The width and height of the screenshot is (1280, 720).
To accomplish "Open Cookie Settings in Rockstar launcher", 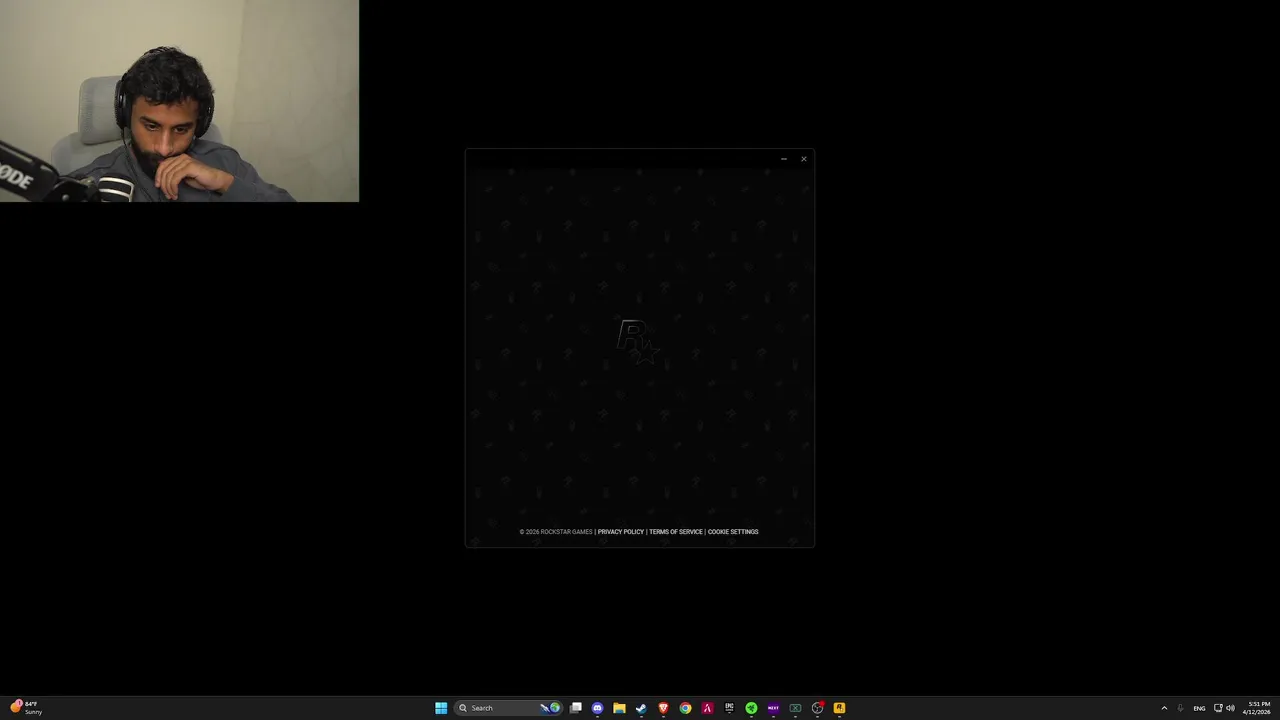I will point(733,532).
